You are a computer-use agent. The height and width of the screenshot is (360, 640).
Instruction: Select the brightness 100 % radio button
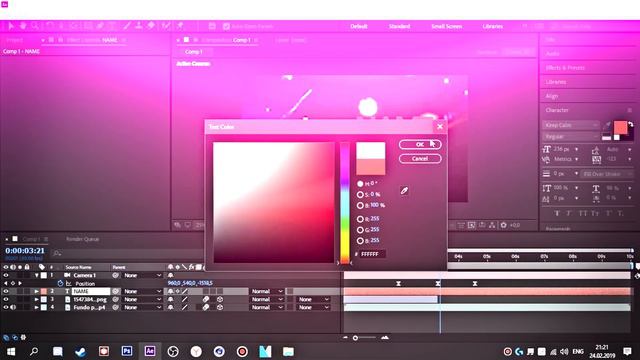[x=360, y=205]
